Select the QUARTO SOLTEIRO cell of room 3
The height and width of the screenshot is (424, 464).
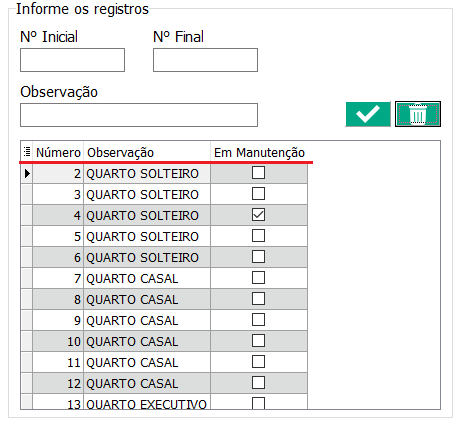click(x=147, y=194)
